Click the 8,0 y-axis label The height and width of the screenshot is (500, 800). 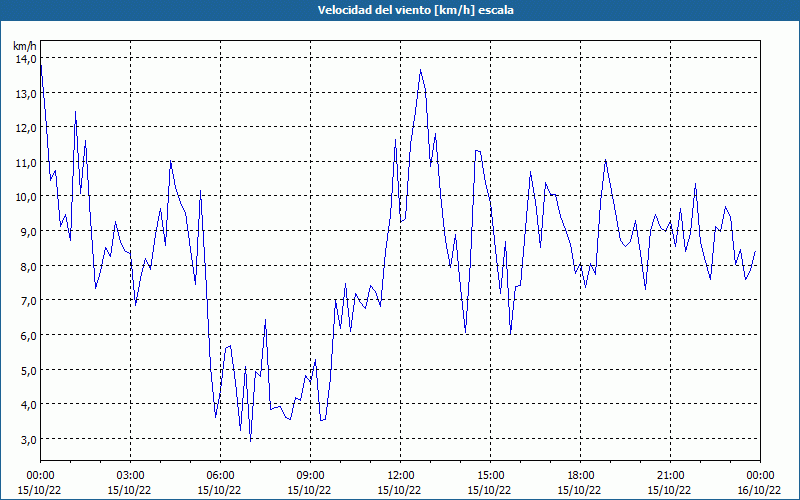pyautogui.click(x=28, y=266)
